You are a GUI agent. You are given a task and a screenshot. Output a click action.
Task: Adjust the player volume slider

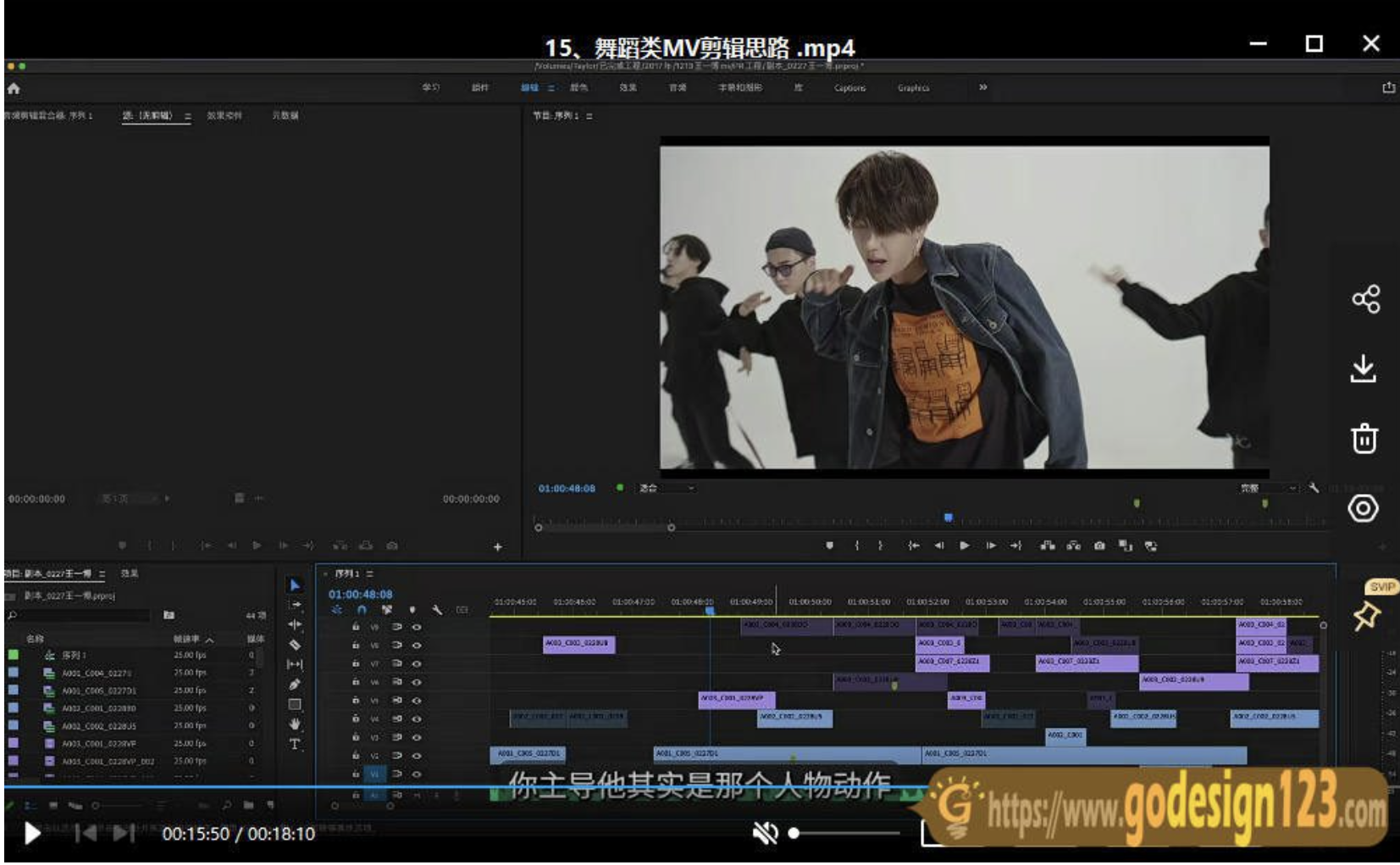844,834
